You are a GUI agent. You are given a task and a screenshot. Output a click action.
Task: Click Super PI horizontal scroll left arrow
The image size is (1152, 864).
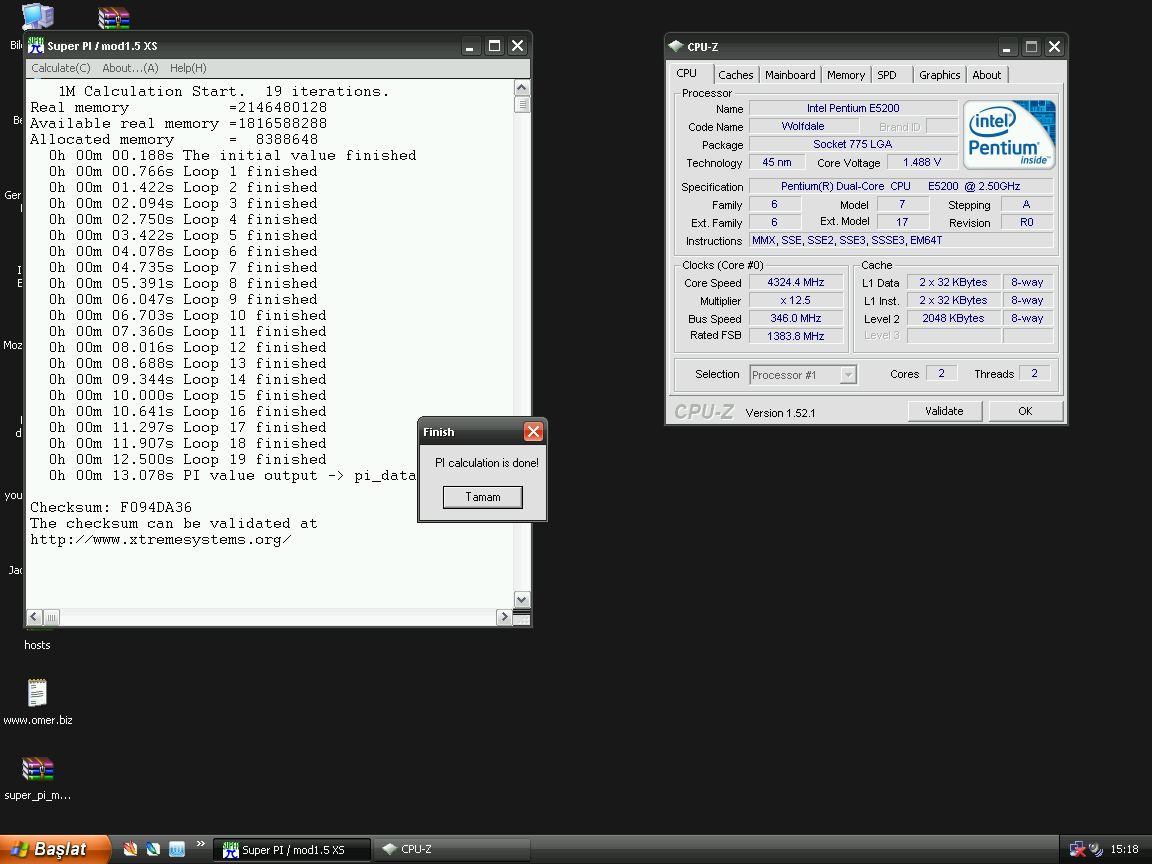click(35, 617)
